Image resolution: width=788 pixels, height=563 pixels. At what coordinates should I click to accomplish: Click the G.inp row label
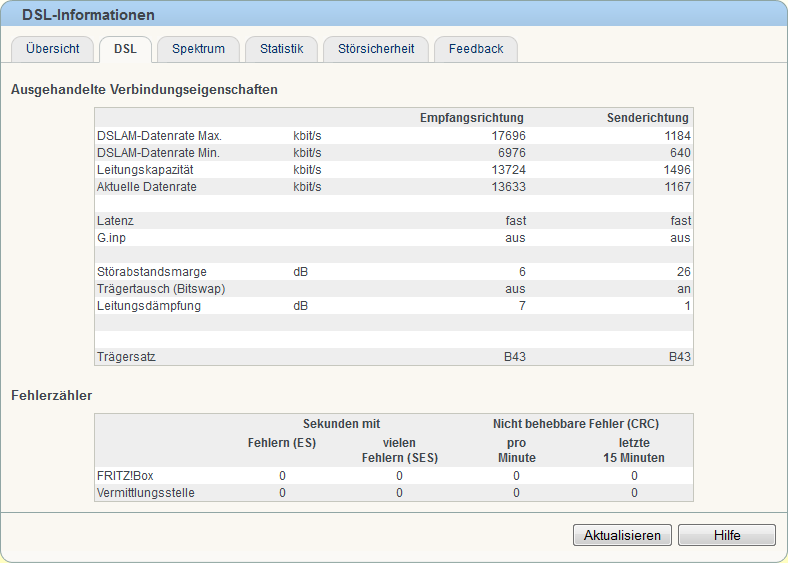click(111, 238)
